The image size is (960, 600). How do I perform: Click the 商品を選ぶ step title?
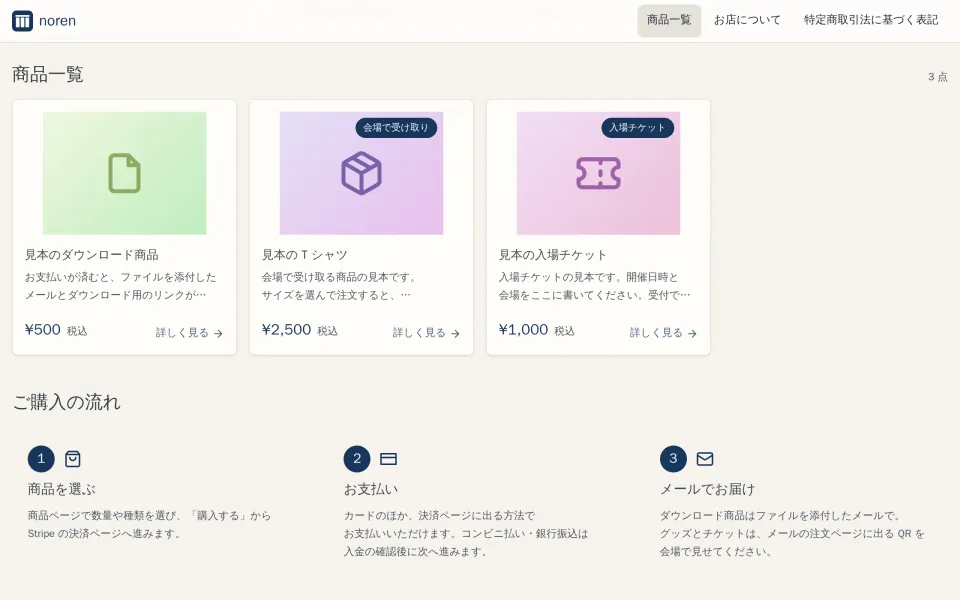pyautogui.click(x=62, y=489)
